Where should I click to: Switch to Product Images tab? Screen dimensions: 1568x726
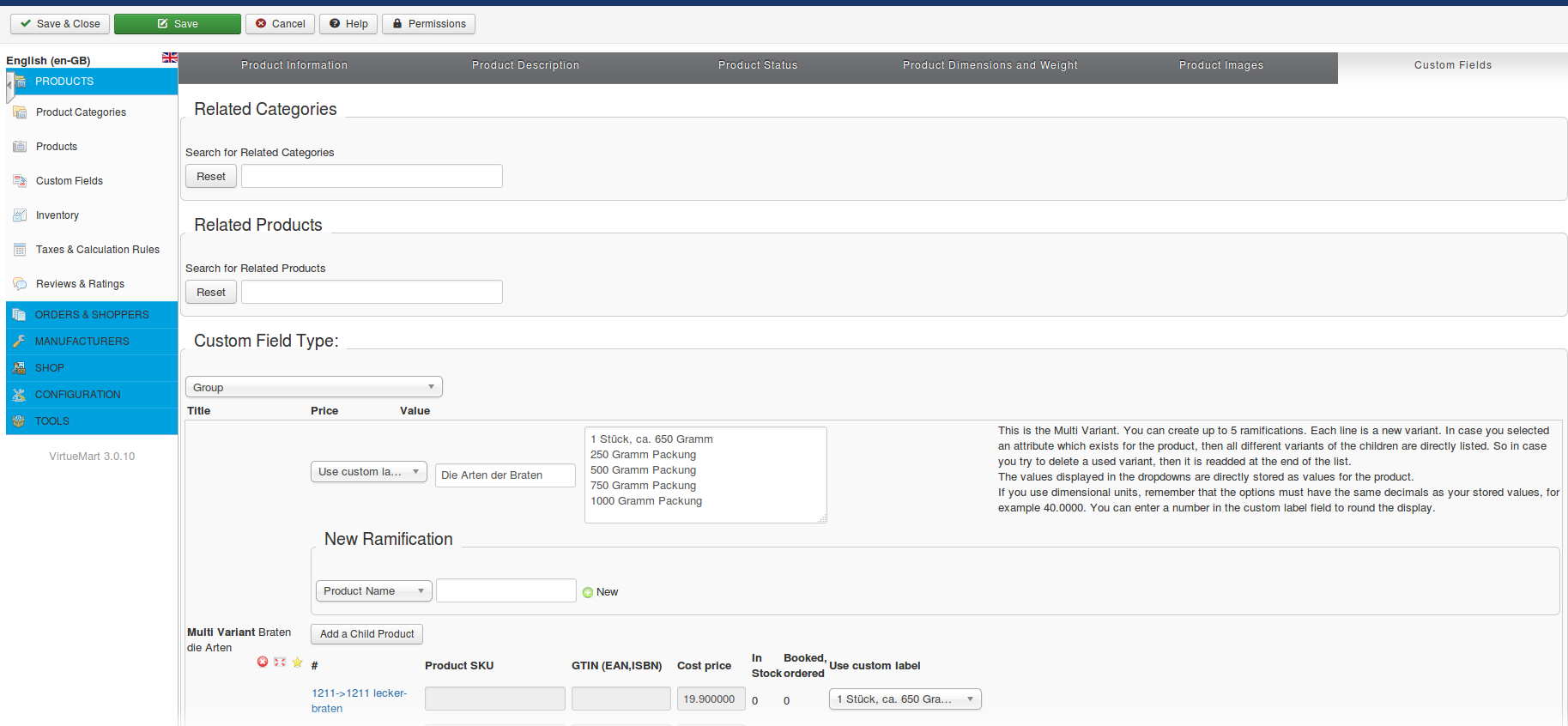coord(1220,65)
